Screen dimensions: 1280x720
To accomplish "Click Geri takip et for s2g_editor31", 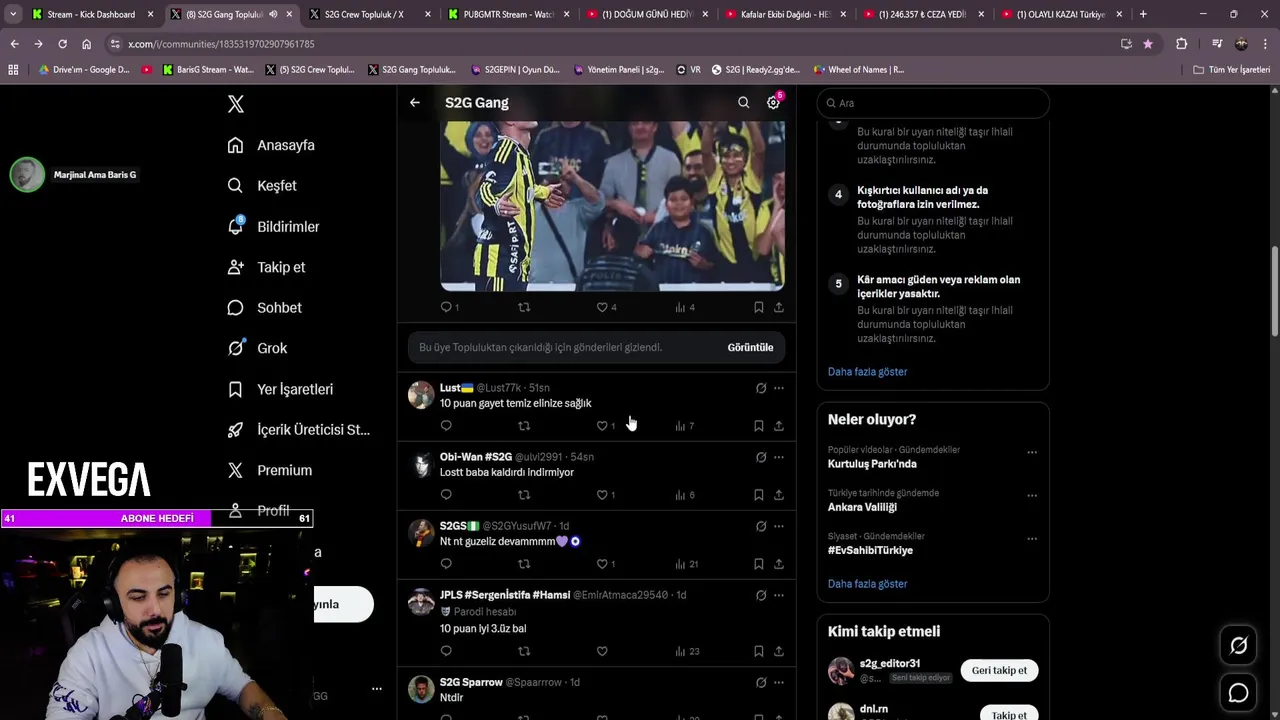I will click(999, 670).
